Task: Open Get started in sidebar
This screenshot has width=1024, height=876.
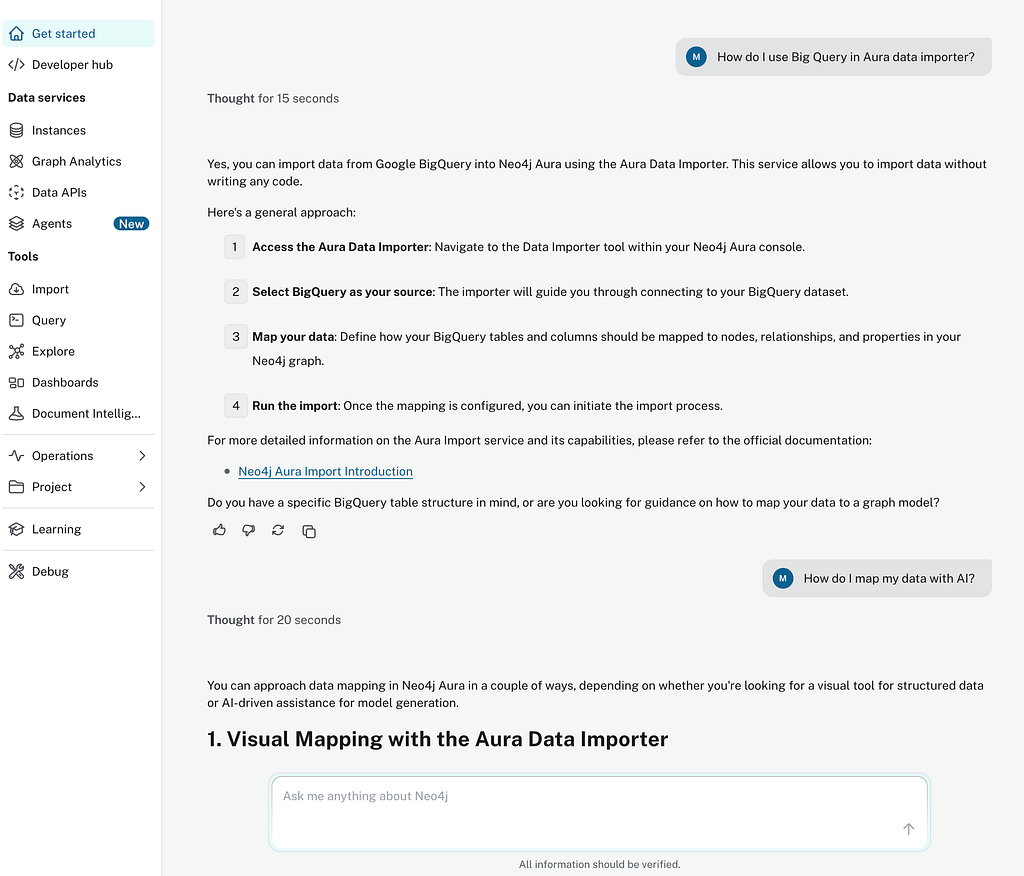Action: point(78,33)
